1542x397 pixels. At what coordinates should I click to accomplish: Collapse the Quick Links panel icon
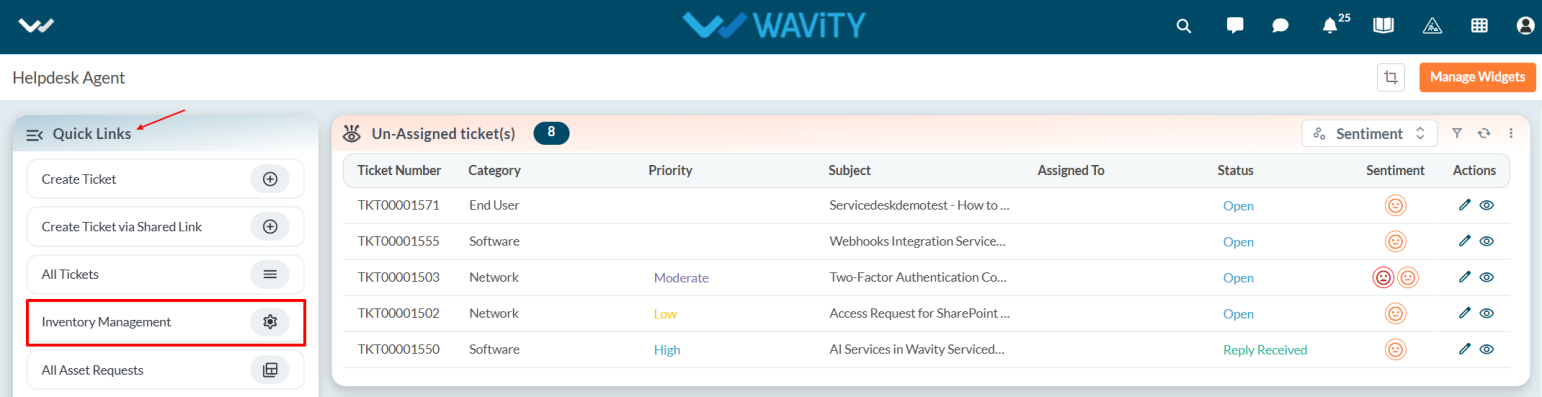coord(34,134)
